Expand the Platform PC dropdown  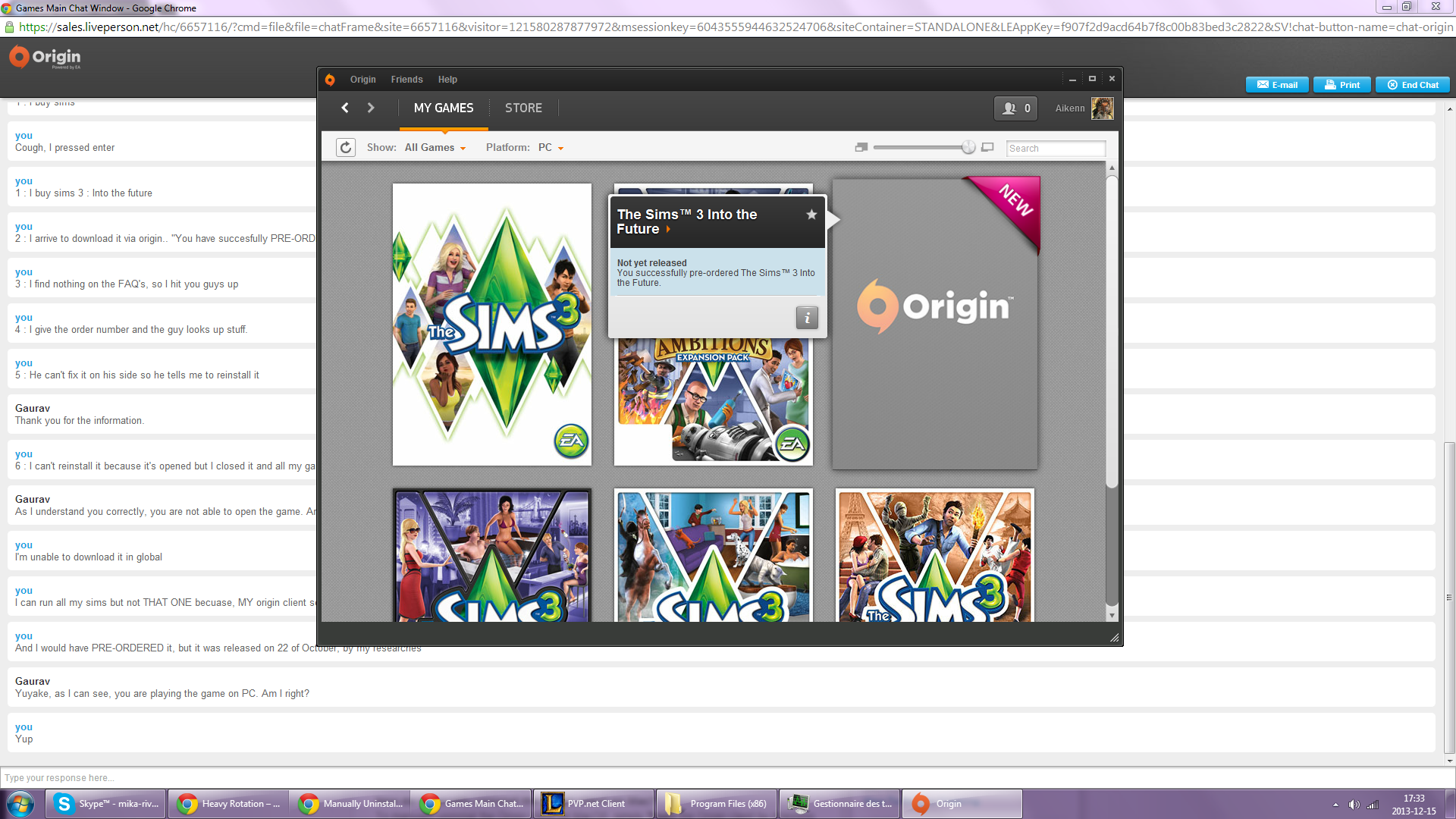coord(551,148)
